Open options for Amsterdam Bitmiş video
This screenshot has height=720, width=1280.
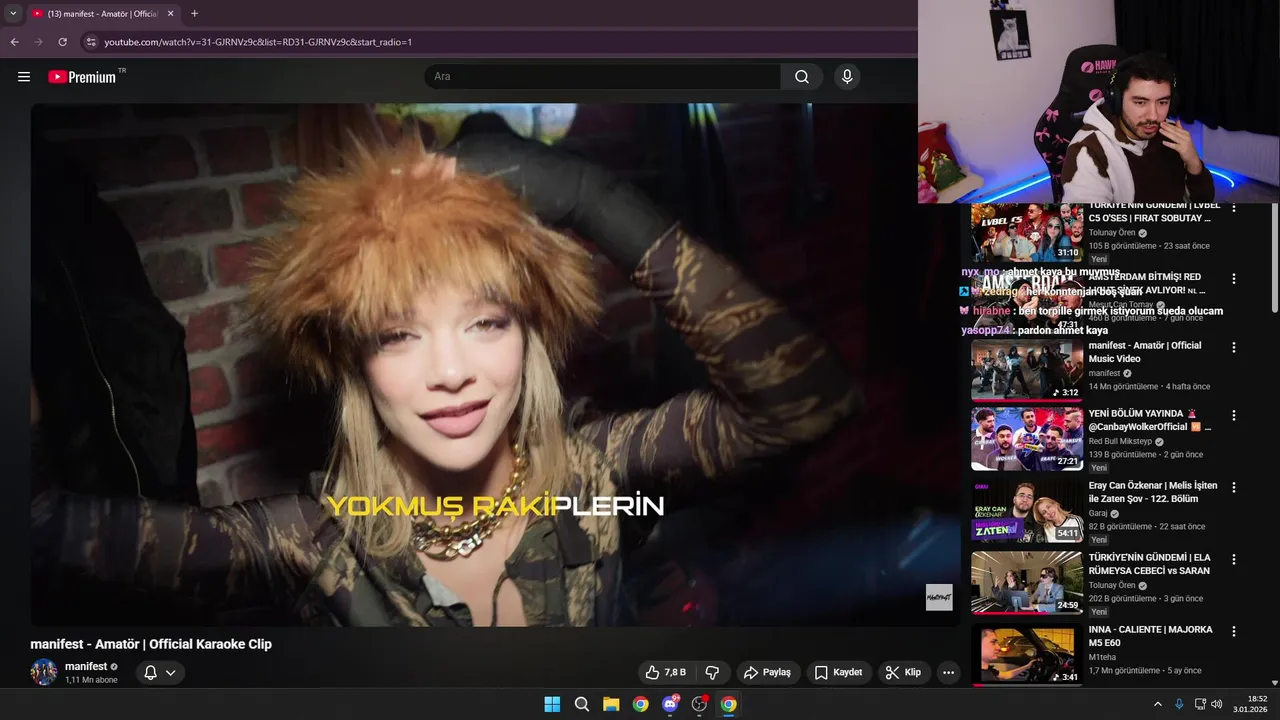tap(1234, 279)
